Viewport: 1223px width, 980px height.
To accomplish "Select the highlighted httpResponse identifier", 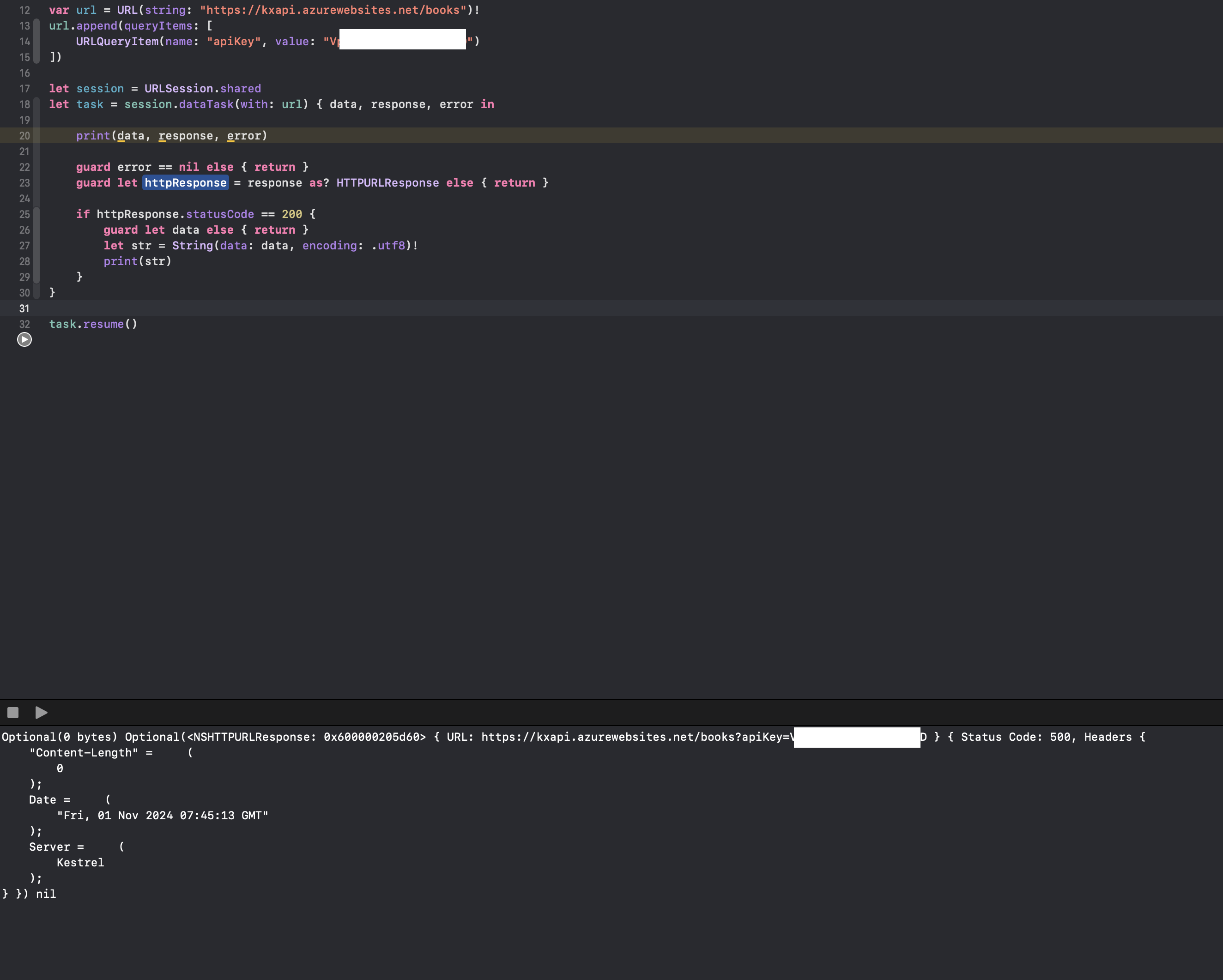I will point(186,182).
